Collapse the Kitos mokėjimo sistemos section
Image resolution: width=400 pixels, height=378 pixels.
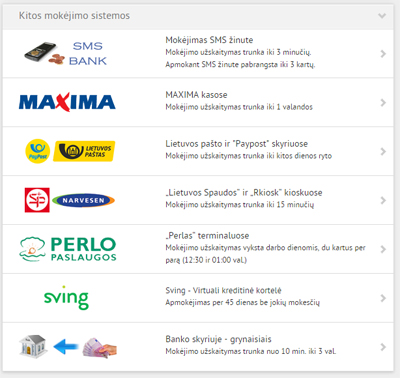click(382, 16)
